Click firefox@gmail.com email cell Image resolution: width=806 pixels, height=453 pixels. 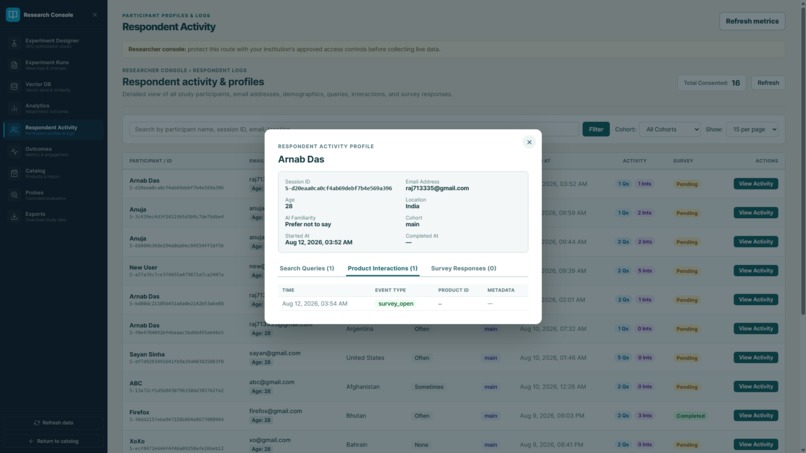click(276, 411)
